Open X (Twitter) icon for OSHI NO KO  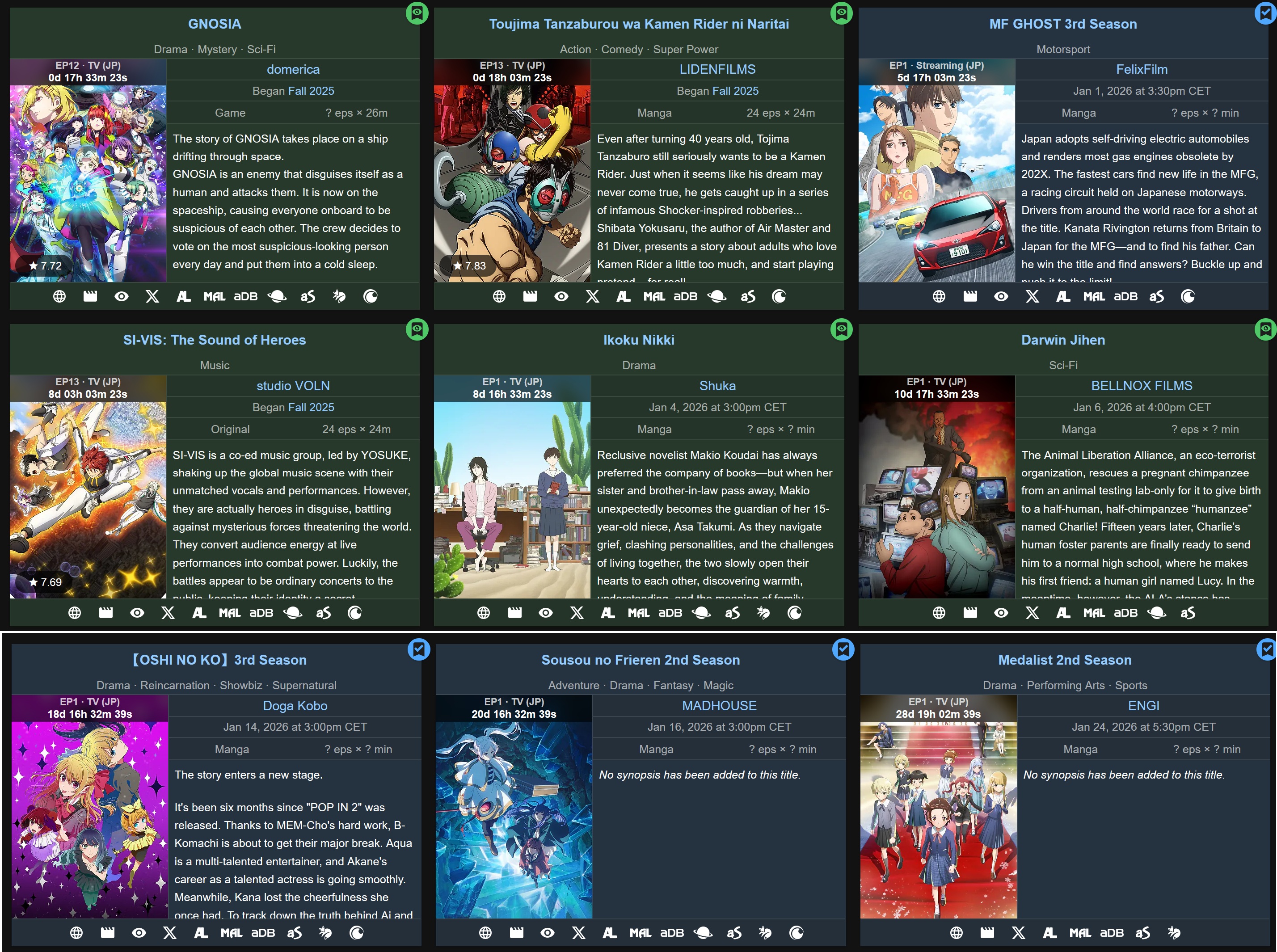click(169, 932)
